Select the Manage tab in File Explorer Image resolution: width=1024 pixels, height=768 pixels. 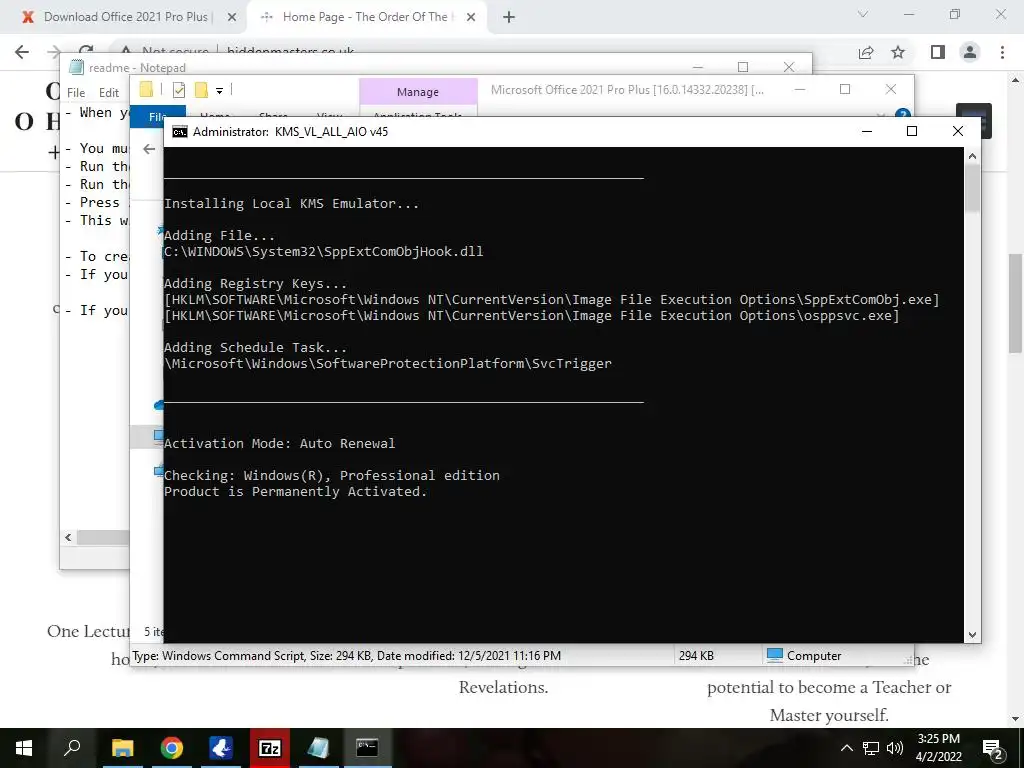(418, 92)
